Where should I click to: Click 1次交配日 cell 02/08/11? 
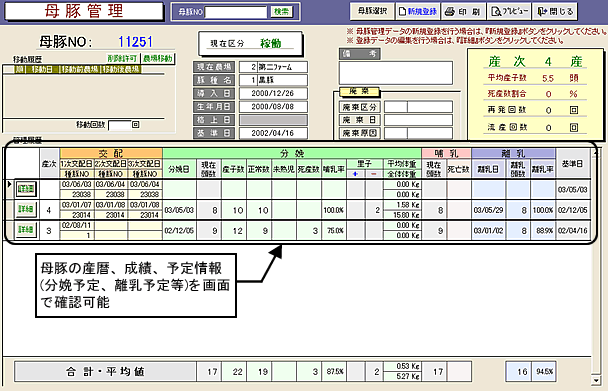click(x=76, y=225)
